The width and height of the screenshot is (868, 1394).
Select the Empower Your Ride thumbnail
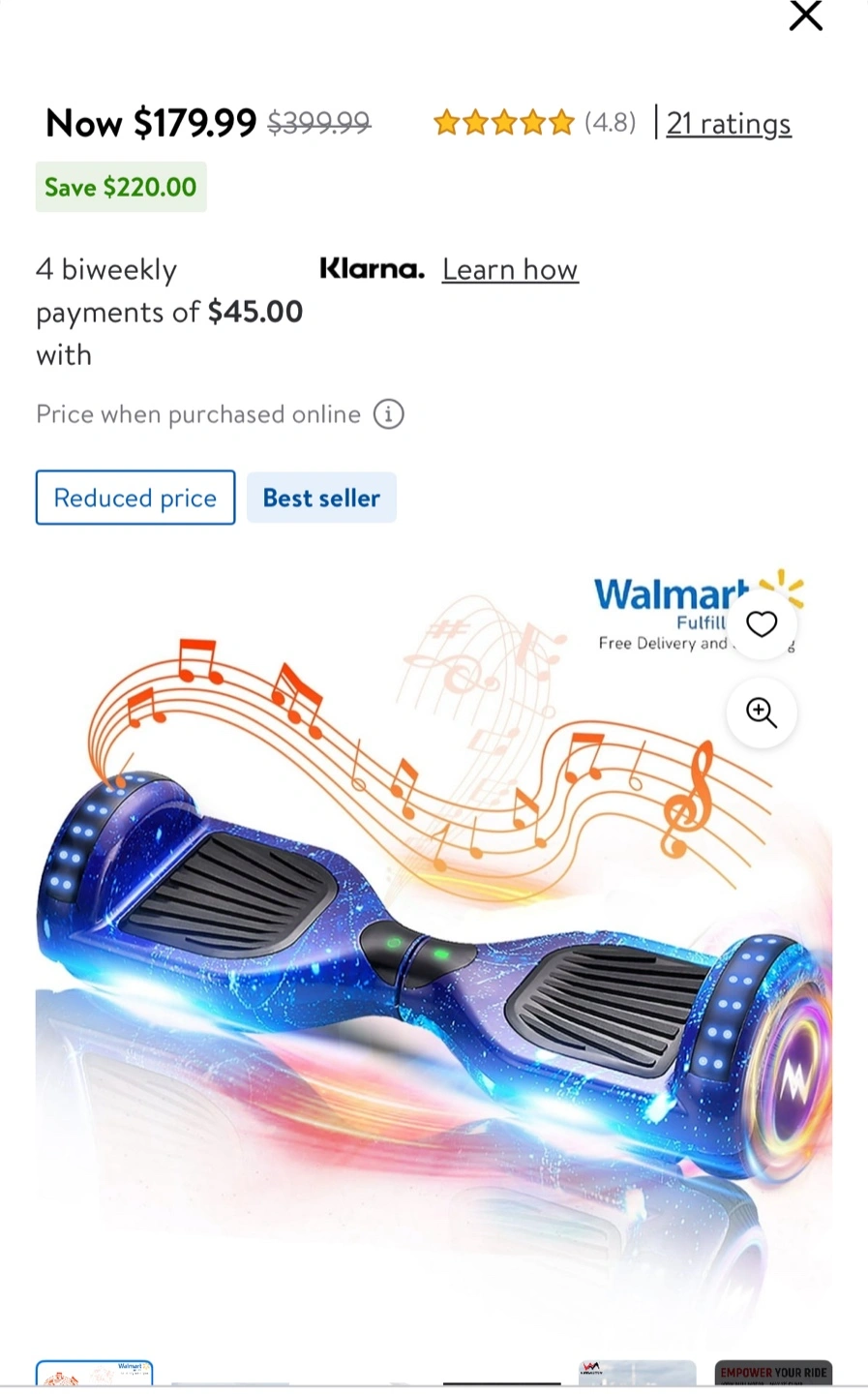click(773, 1373)
